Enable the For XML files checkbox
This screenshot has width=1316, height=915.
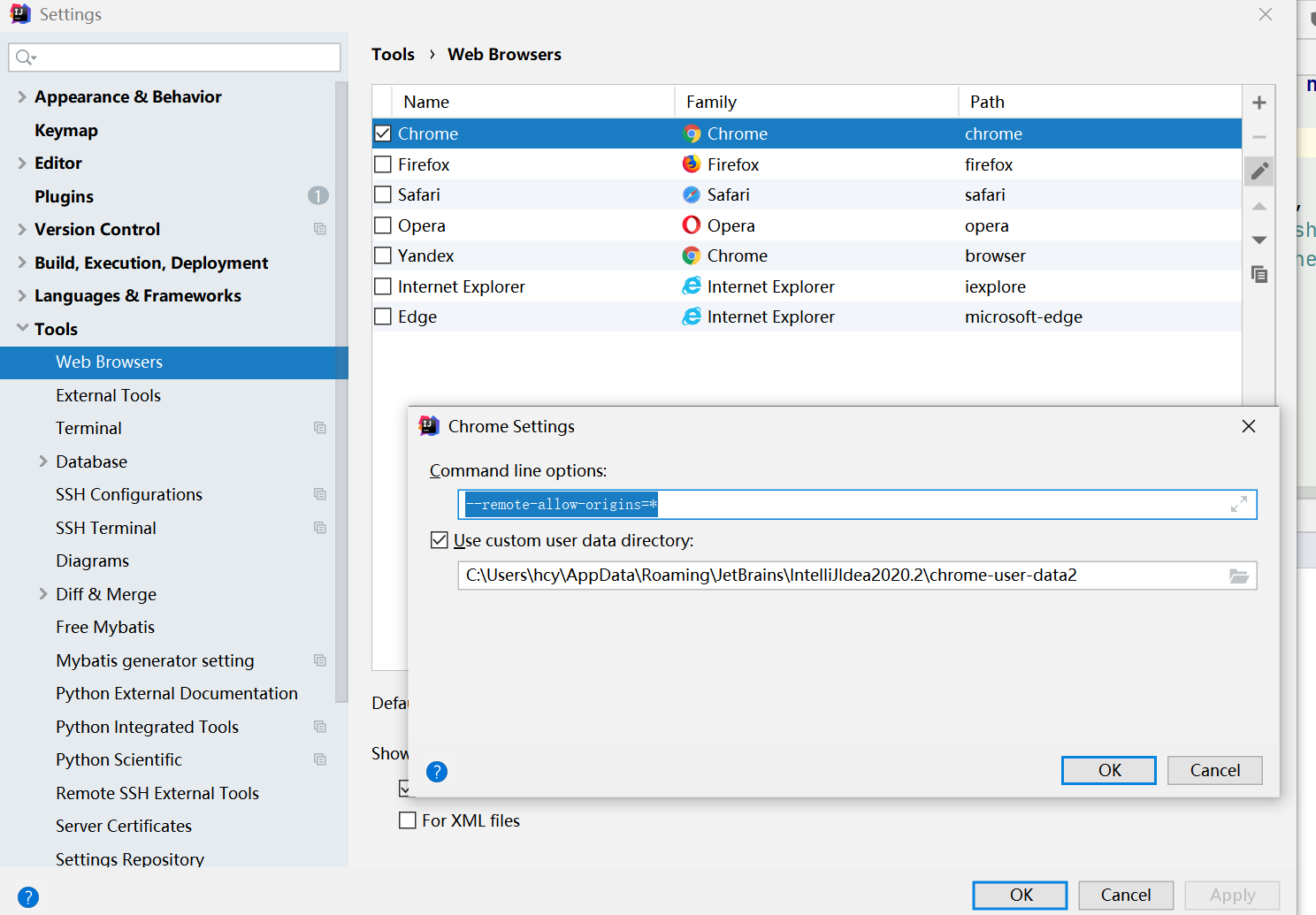point(408,820)
